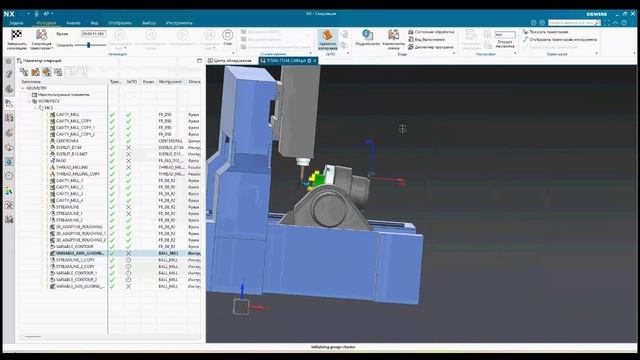Click the program manager icon

(x=411, y=47)
